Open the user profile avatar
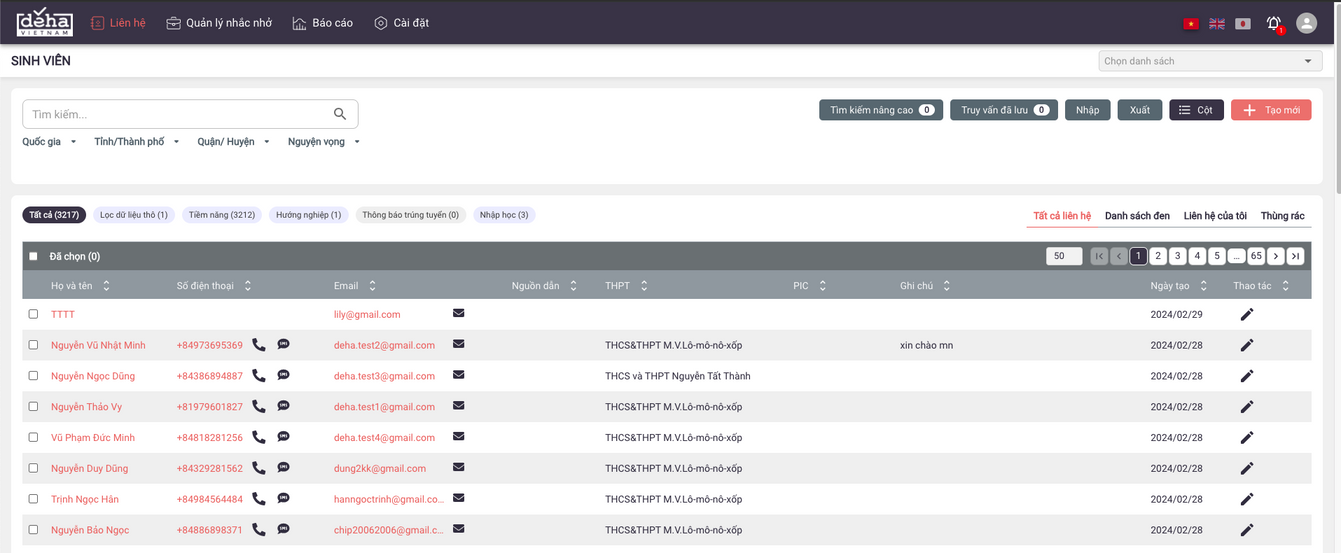 [x=1306, y=23]
